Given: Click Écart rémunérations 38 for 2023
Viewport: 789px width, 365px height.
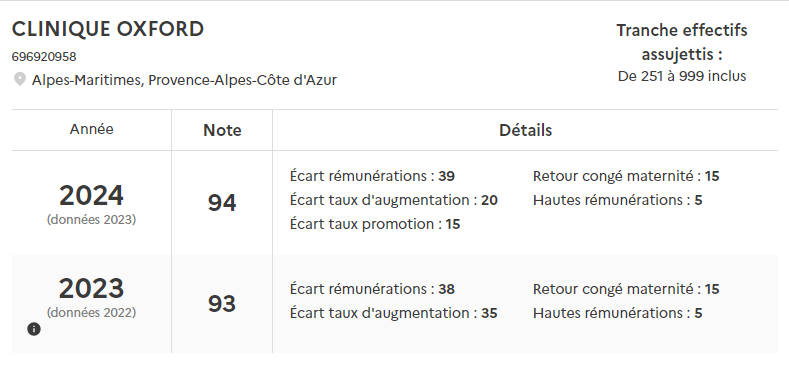Looking at the screenshot, I should point(372,289).
